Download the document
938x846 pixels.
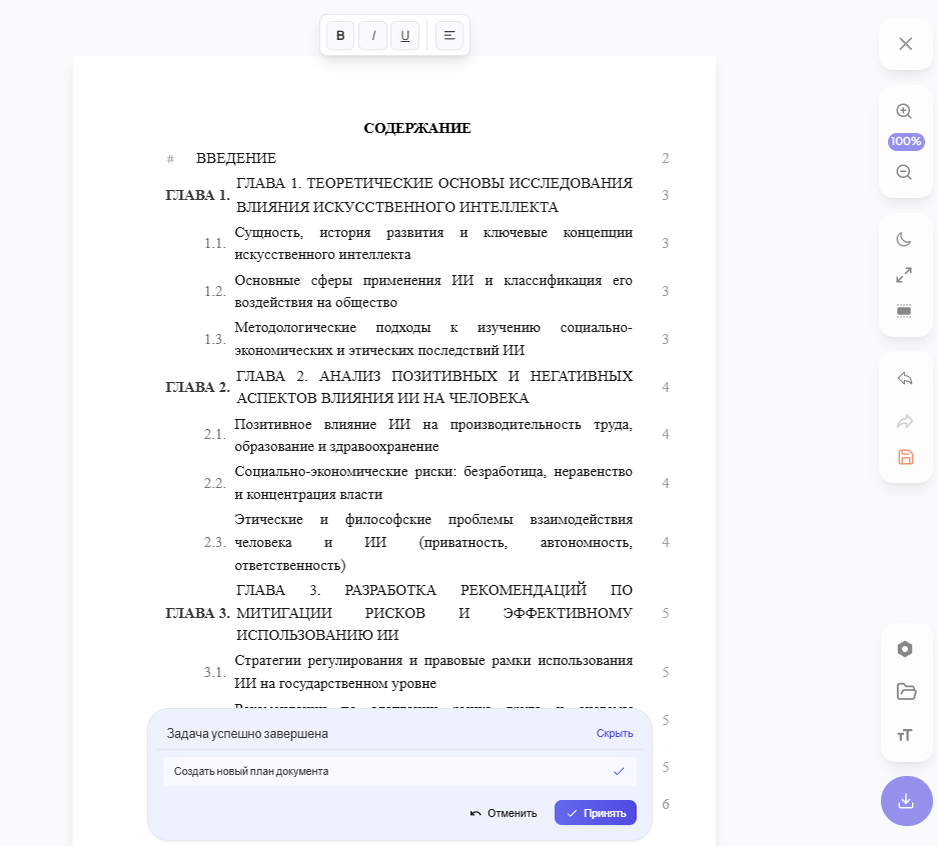[906, 801]
